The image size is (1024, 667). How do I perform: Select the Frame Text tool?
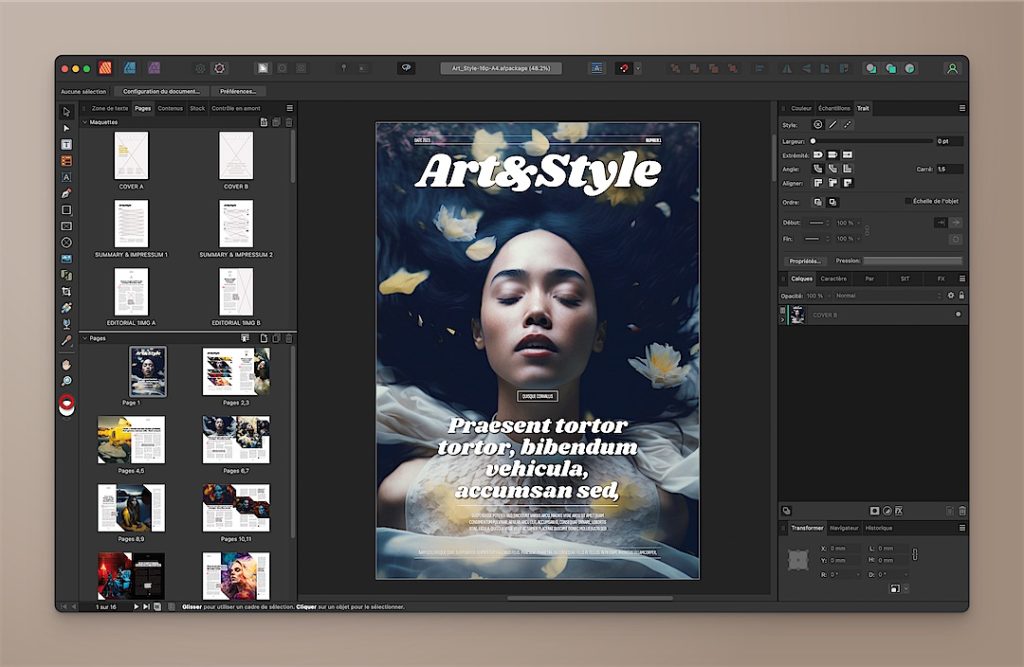pos(67,144)
